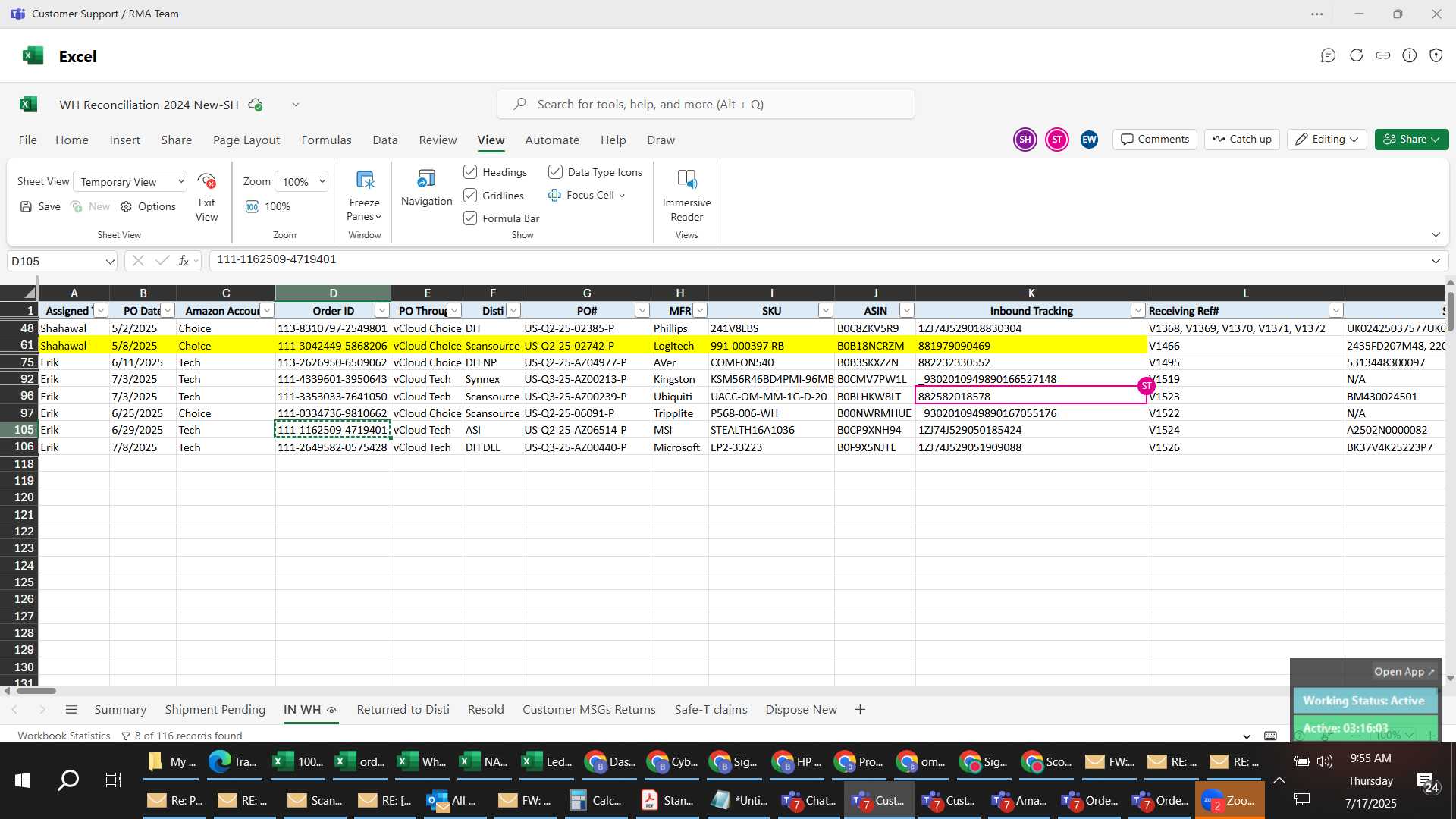
Task: Click the Freeze Panes icon
Action: (x=365, y=180)
